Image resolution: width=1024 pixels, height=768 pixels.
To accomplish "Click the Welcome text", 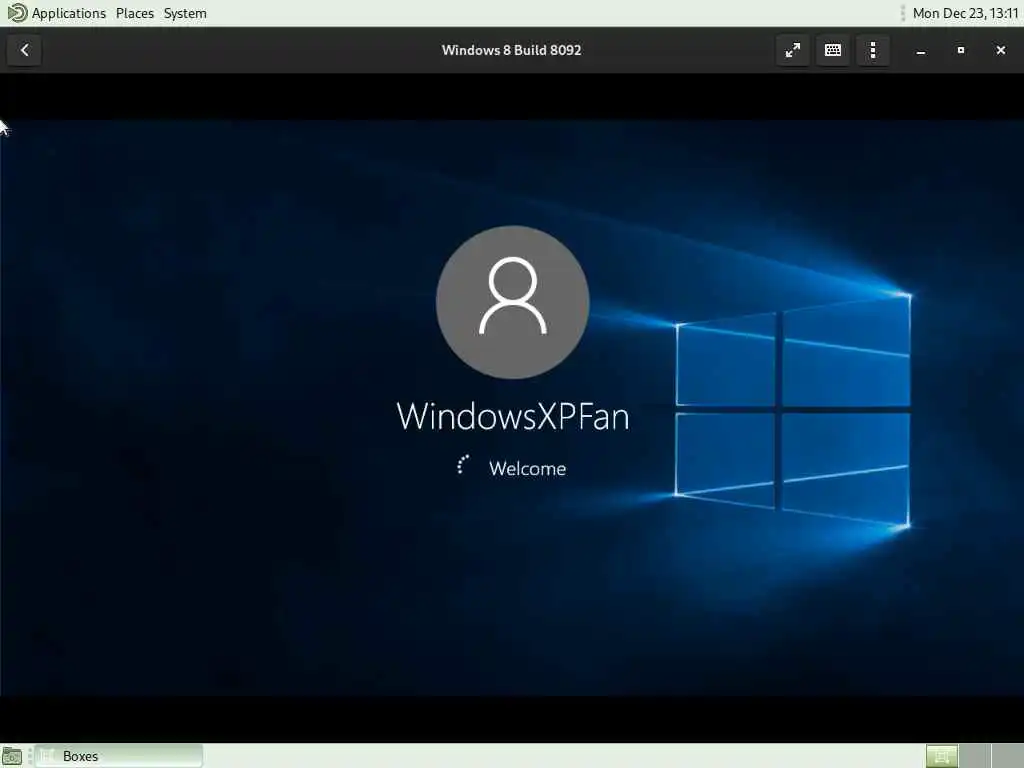I will click(x=528, y=468).
